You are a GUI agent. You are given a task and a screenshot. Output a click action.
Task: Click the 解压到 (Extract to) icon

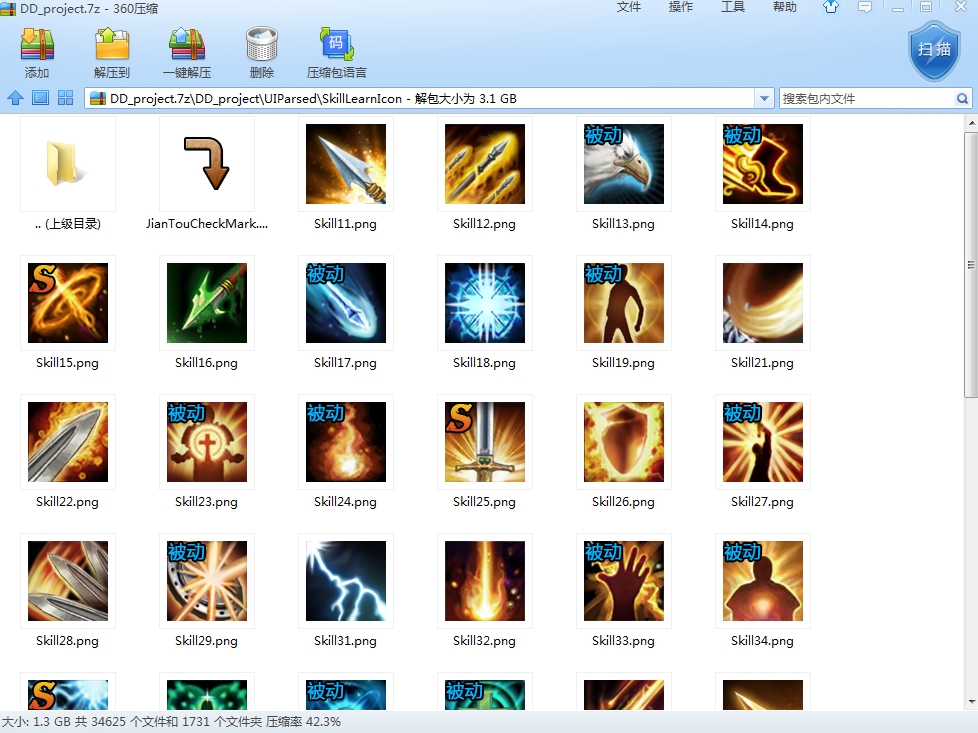coord(112,46)
